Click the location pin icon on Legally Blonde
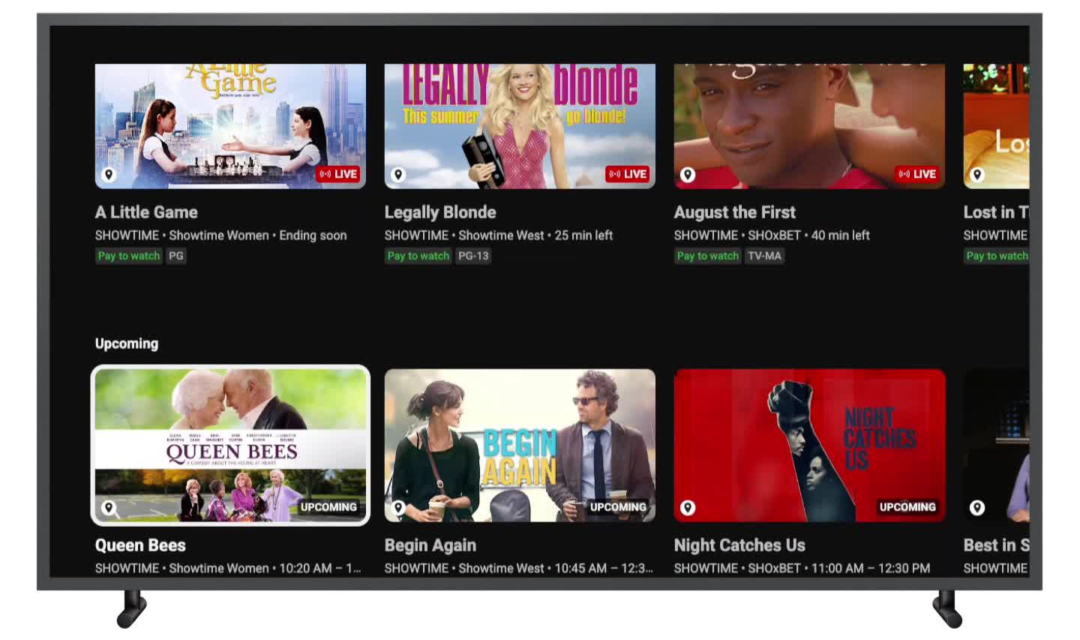Screen dimensions: 1080x640 397,173
